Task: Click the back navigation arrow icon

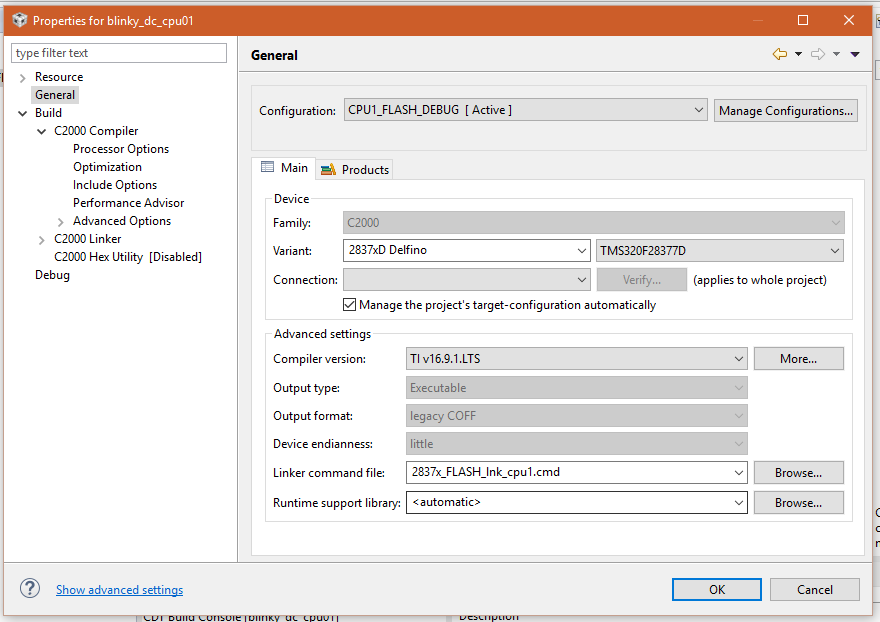Action: point(780,54)
